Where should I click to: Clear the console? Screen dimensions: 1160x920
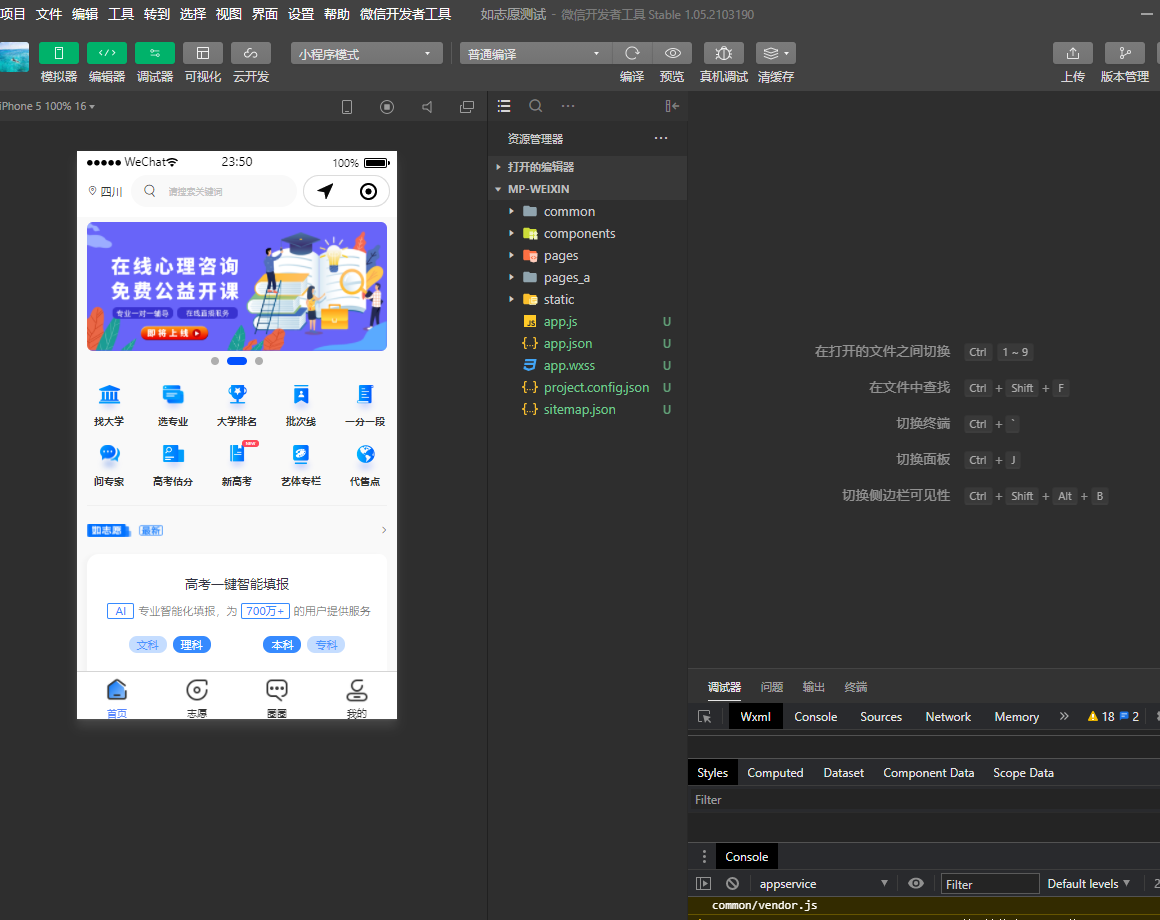(x=732, y=884)
